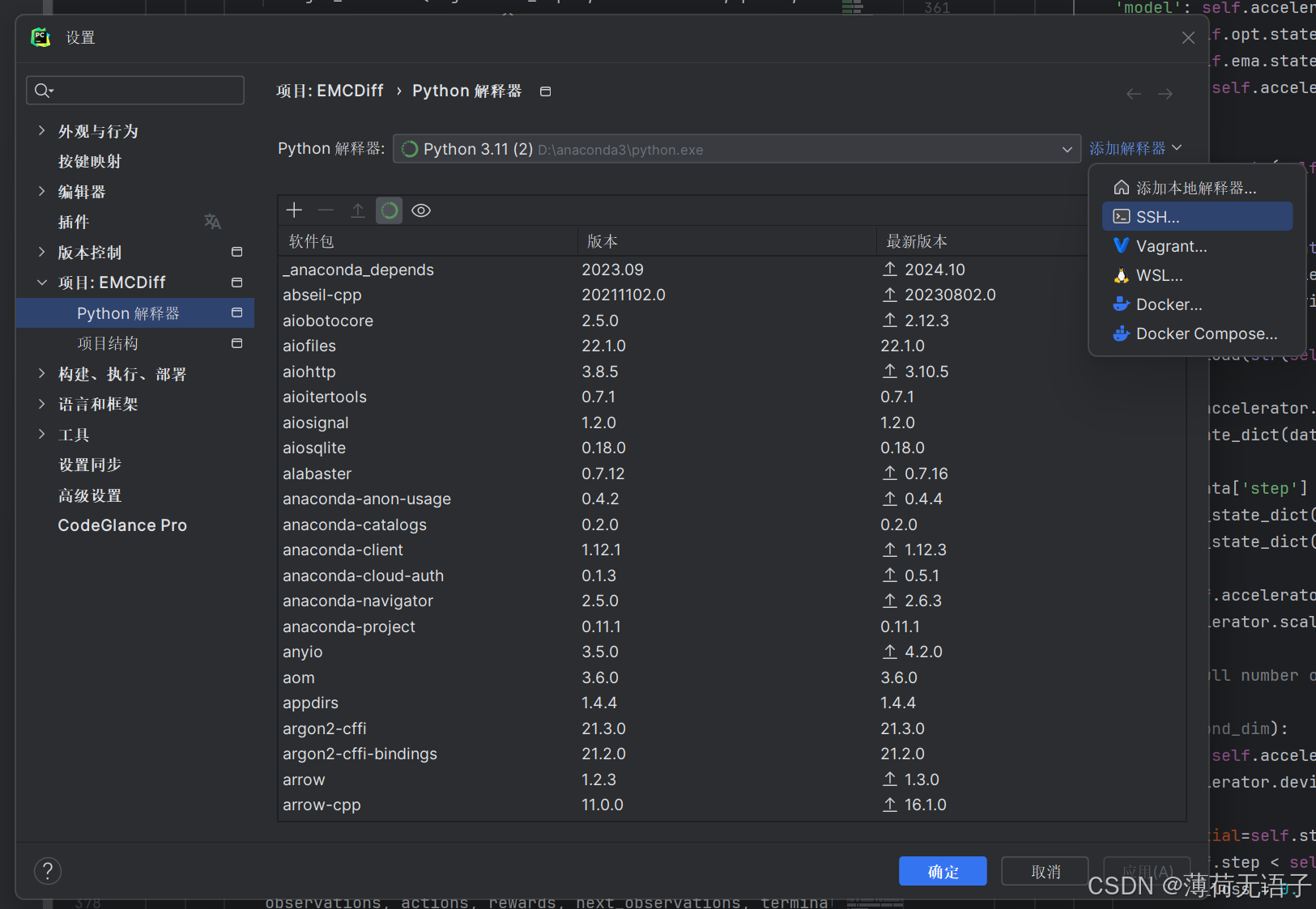This screenshot has width=1316, height=909.
Task: Click the PyCharm logo in title bar
Action: point(40,37)
